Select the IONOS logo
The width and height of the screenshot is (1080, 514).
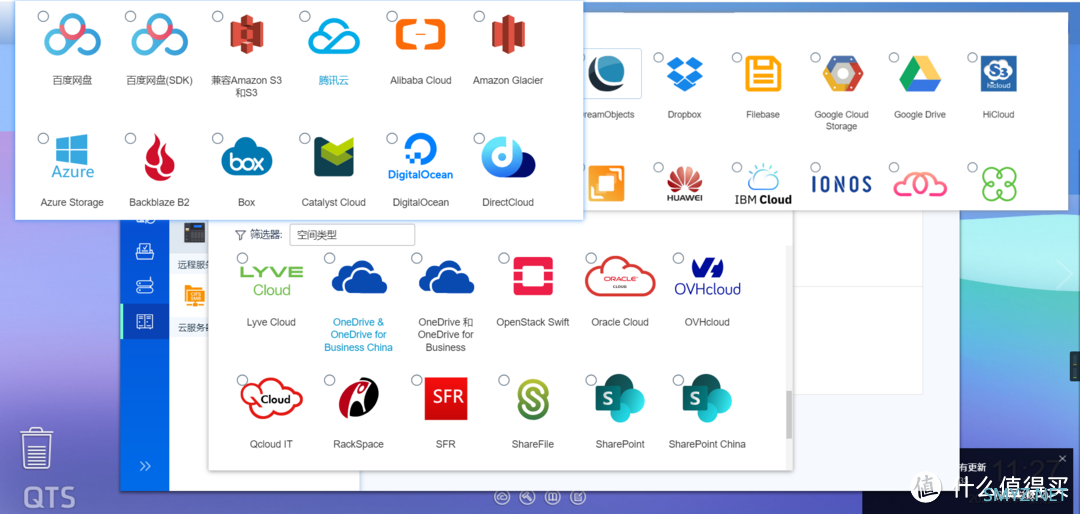point(842,184)
